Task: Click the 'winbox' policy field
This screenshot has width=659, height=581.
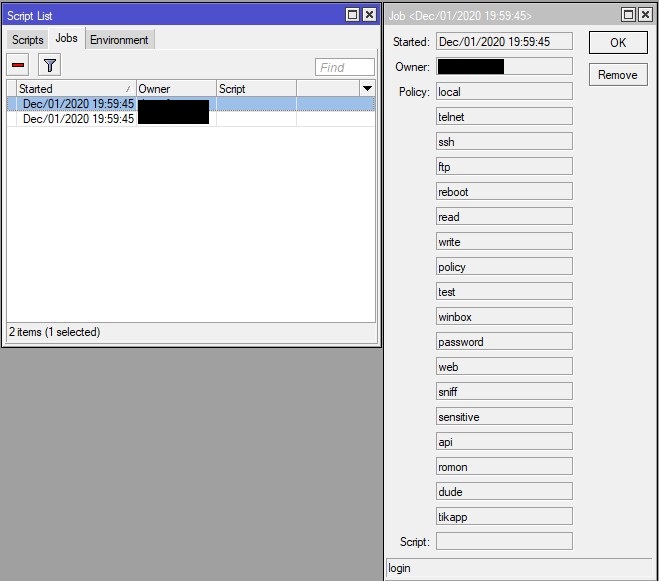Action: (504, 317)
